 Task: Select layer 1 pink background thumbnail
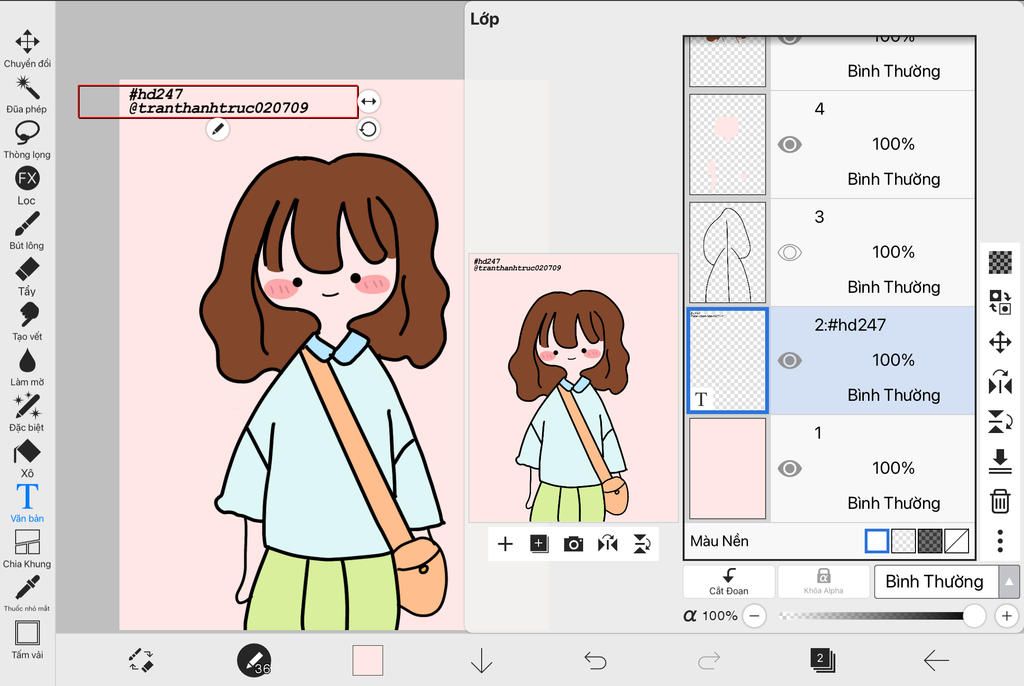[x=728, y=468]
